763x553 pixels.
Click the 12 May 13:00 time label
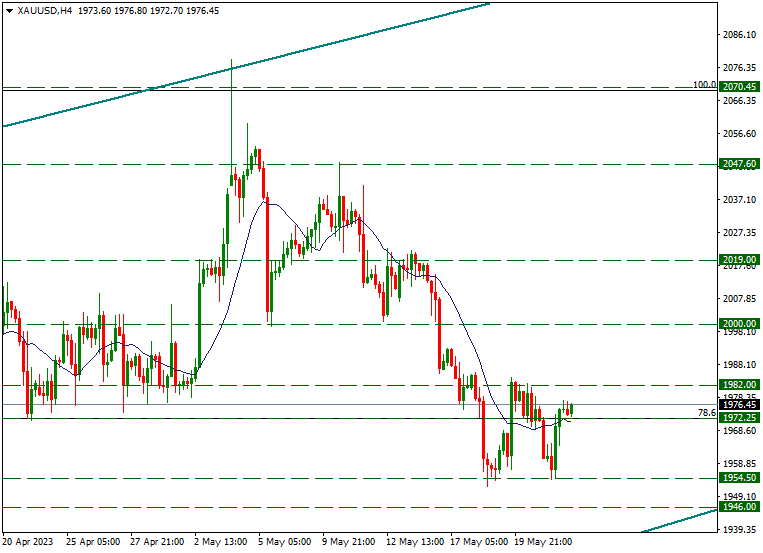[x=415, y=541]
